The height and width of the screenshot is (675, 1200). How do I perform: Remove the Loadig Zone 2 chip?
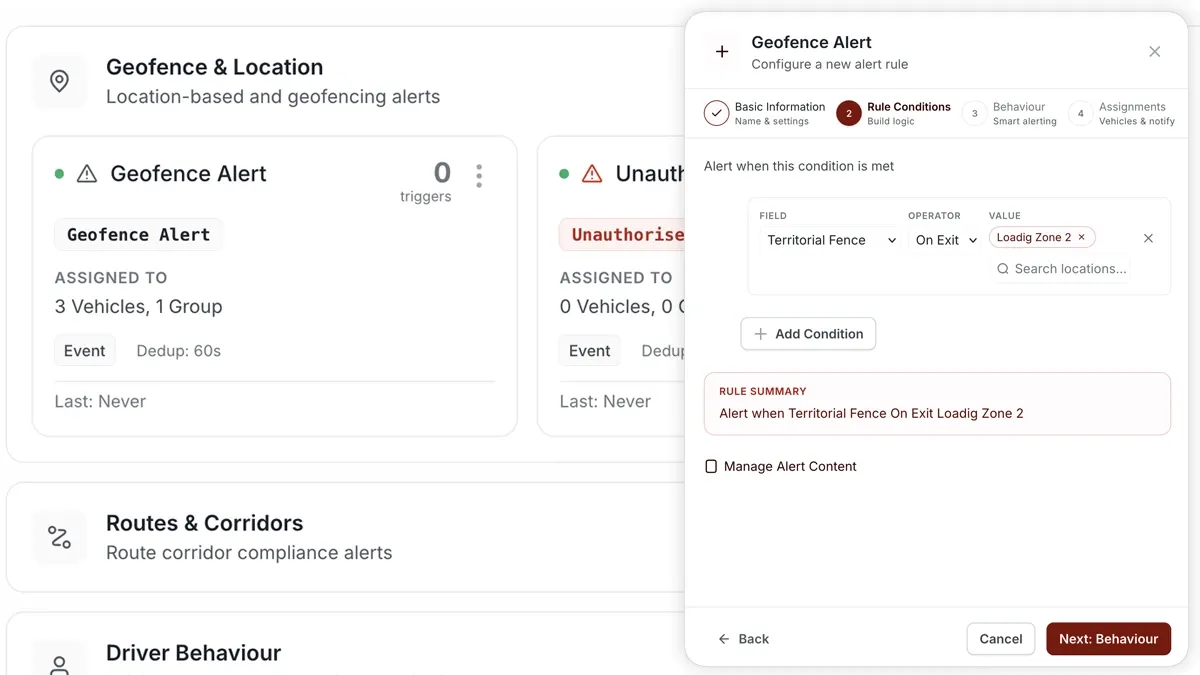(1081, 238)
